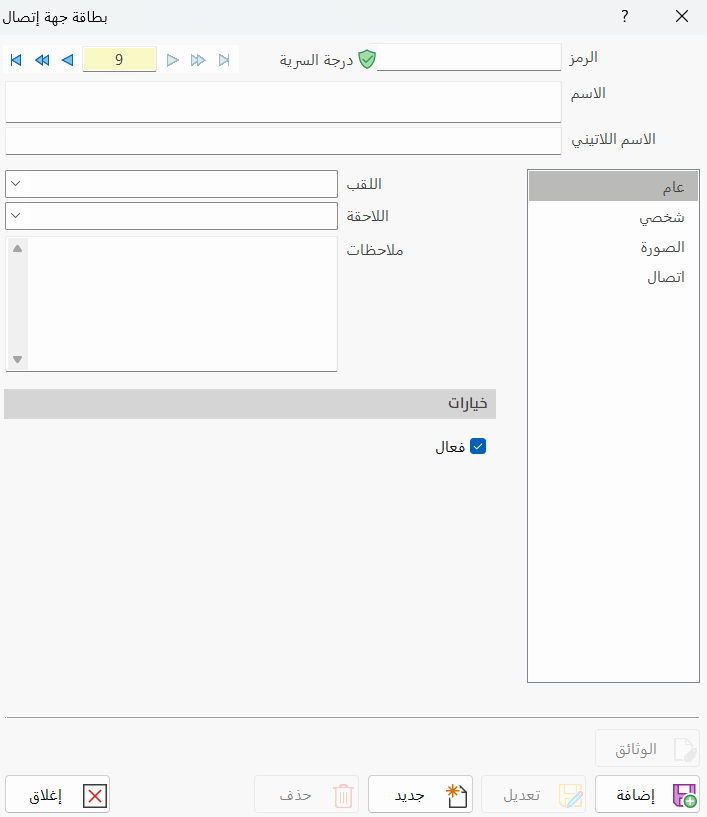Viewport: 707px width, 817px height.
Task: Click the درجة السرية security level label
Action: click(316, 60)
